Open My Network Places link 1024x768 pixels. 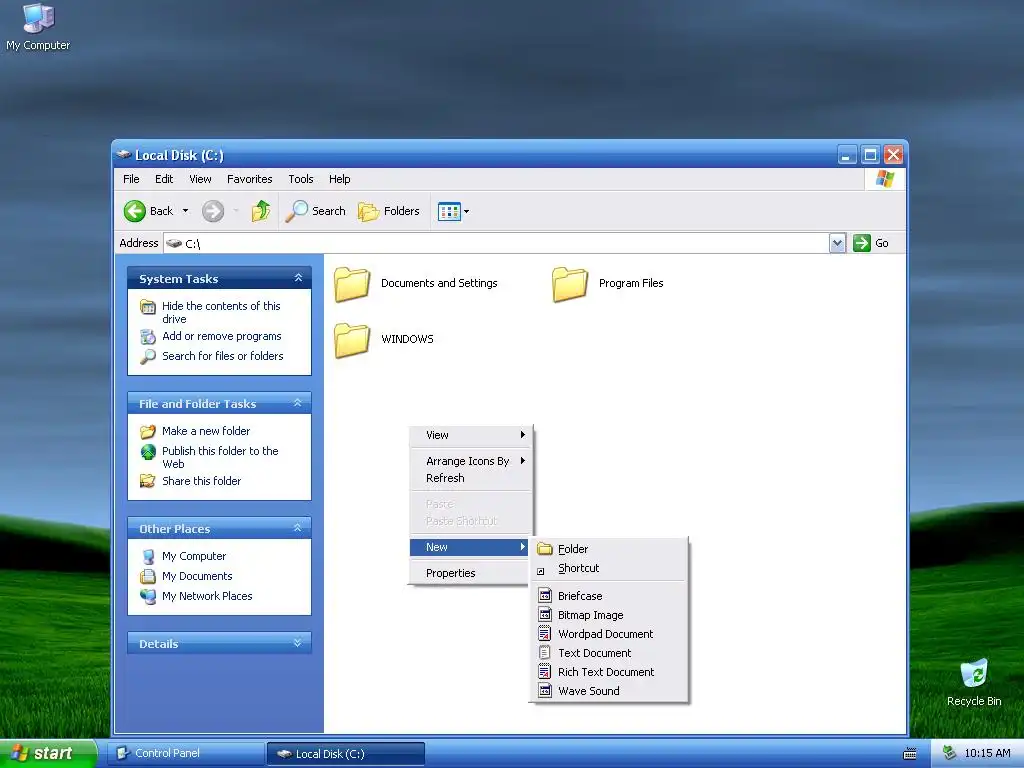coord(207,596)
